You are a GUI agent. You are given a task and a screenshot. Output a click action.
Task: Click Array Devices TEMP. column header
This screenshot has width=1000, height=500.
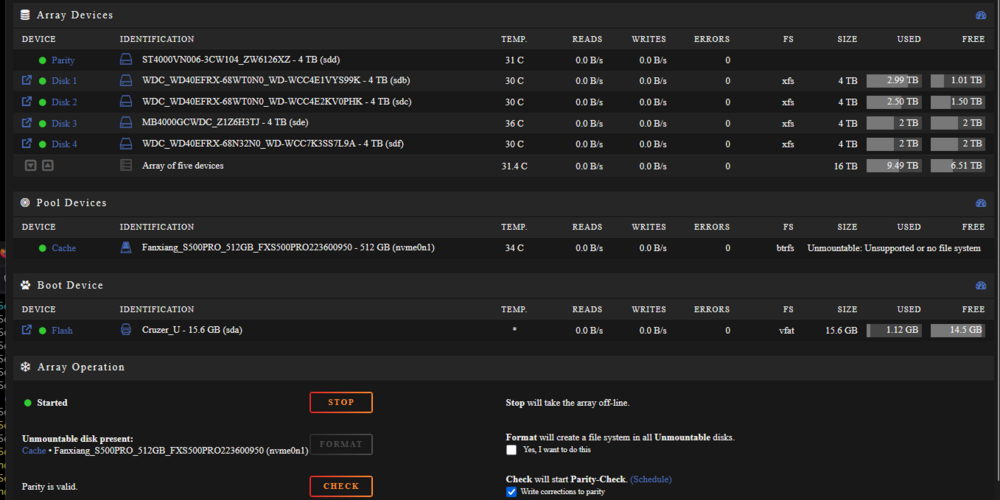click(x=514, y=39)
